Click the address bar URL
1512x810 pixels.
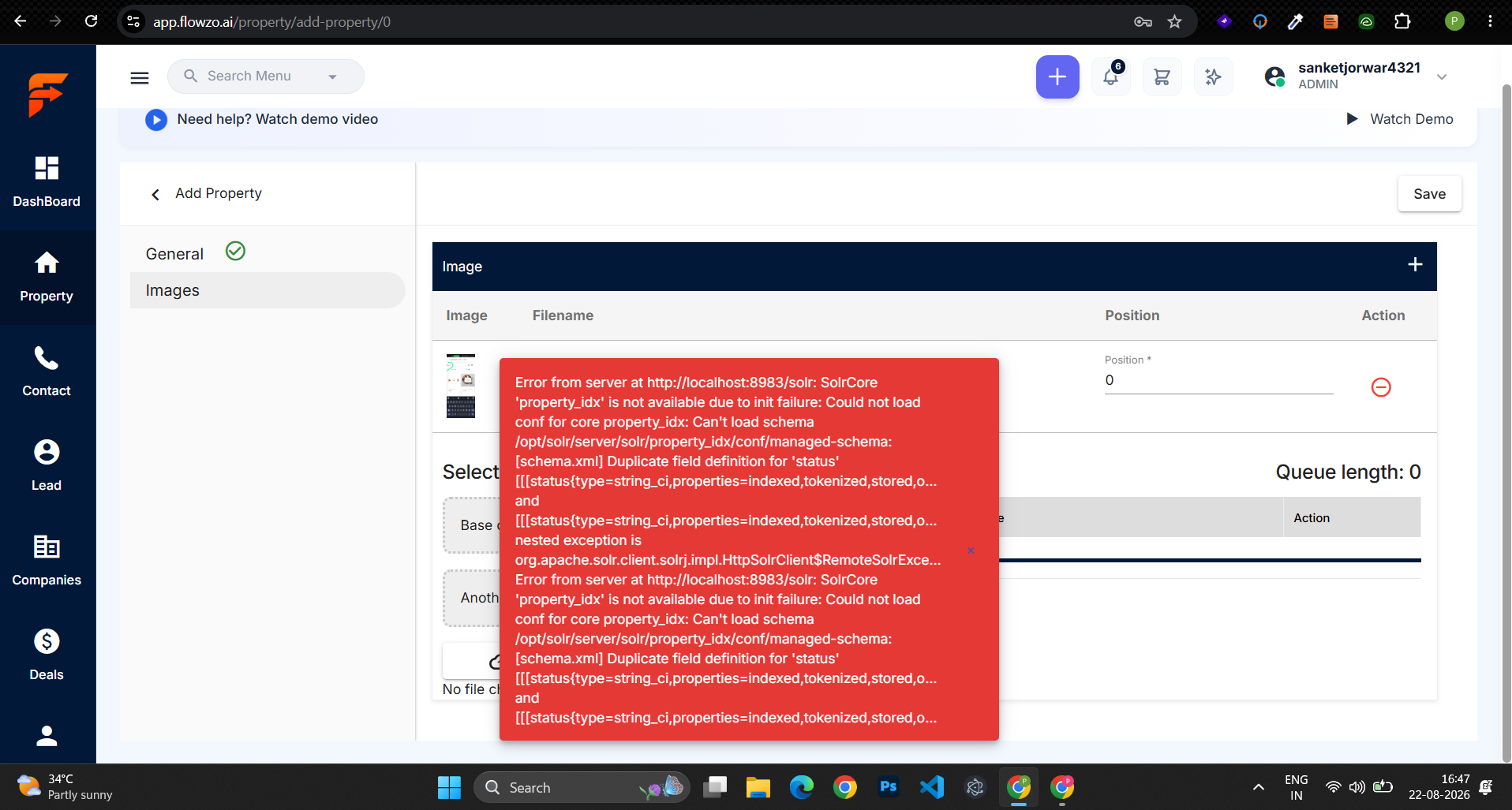[x=272, y=22]
